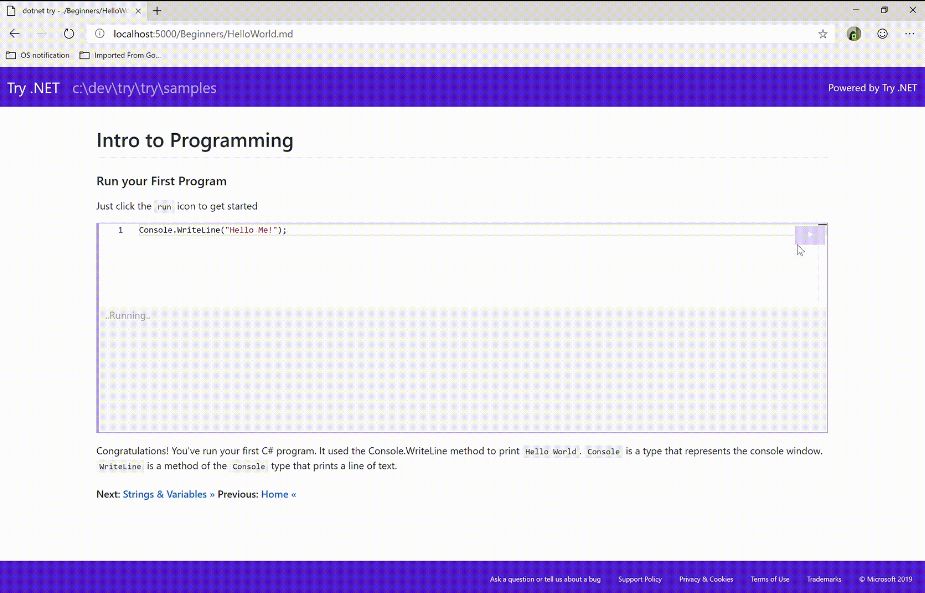This screenshot has width=925, height=593.
Task: Click the ..Running.. output text
Action: coord(127,316)
